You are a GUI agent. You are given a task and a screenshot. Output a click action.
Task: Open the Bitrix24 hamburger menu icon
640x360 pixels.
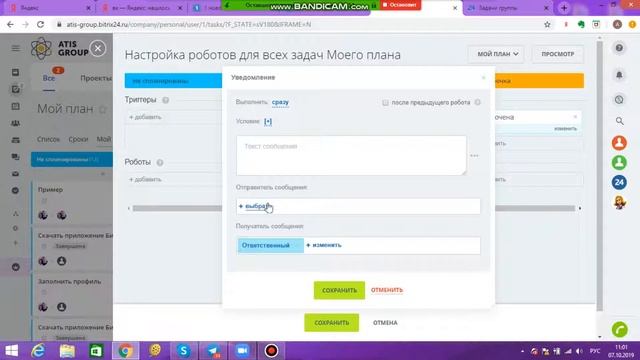click(x=16, y=48)
